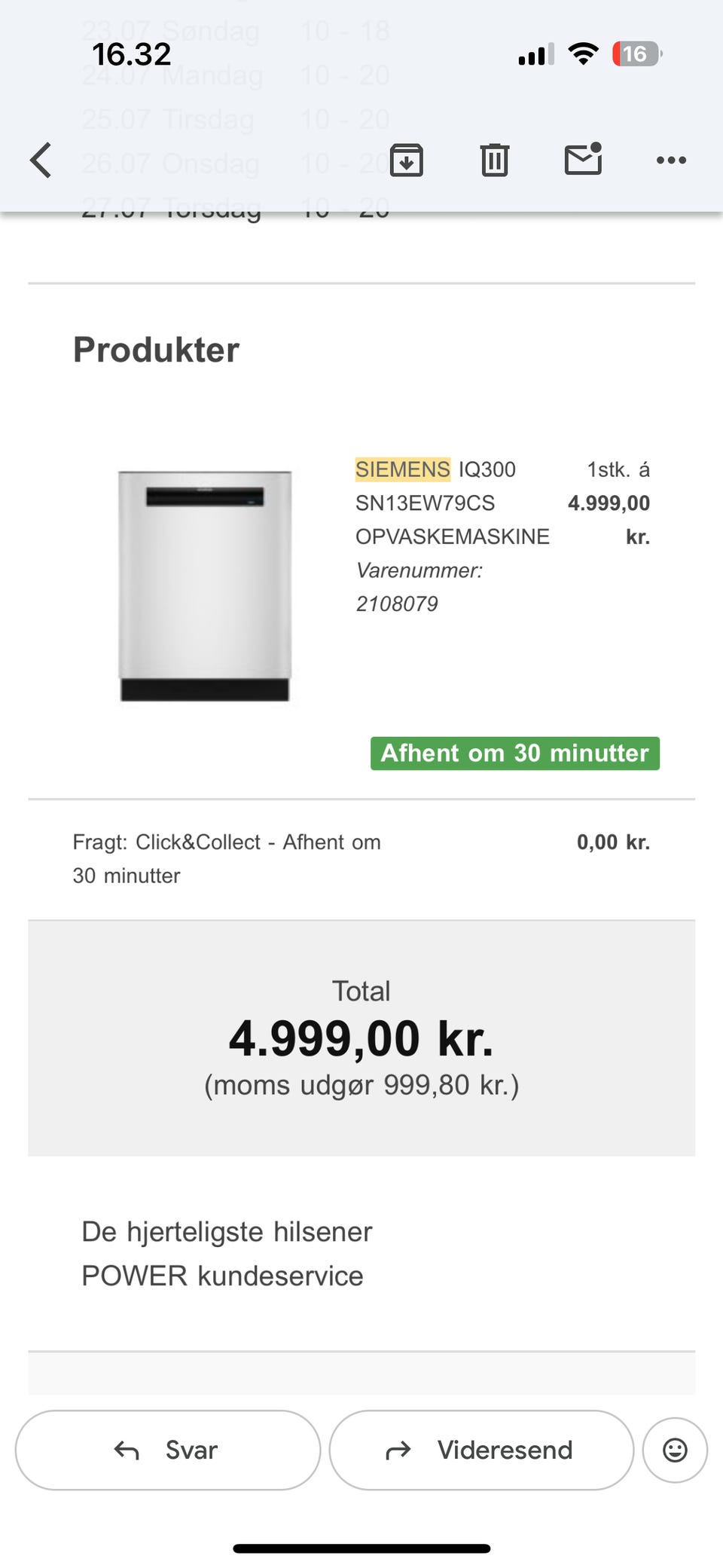This screenshot has height=1568, width=723.
Task: Open the dishwasher product image
Action: pos(205,585)
